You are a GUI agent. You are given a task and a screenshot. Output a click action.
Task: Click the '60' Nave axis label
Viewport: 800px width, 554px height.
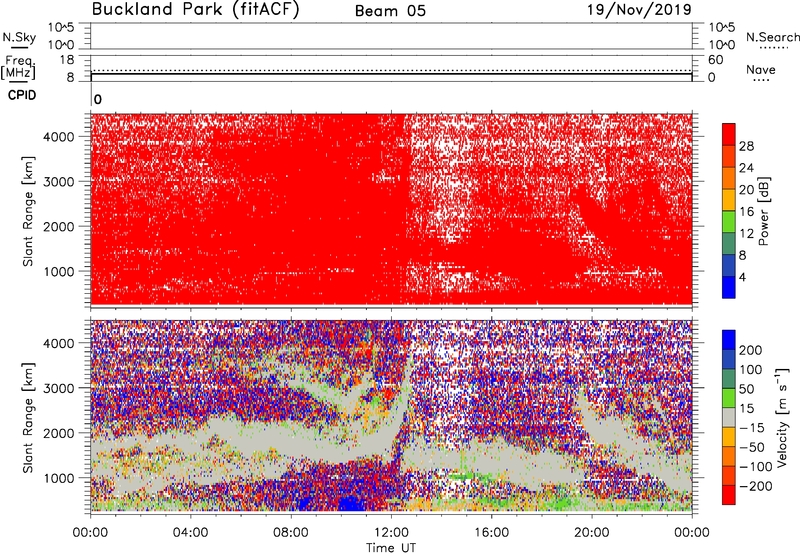715,60
